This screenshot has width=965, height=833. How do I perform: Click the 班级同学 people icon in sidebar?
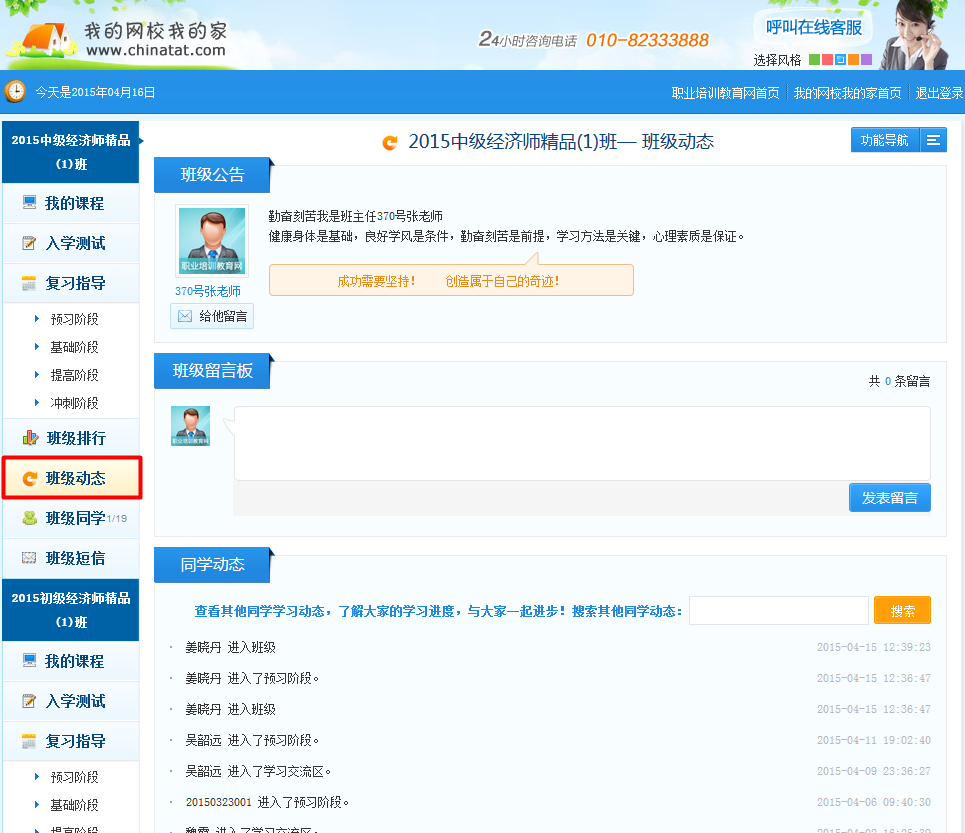(30, 518)
